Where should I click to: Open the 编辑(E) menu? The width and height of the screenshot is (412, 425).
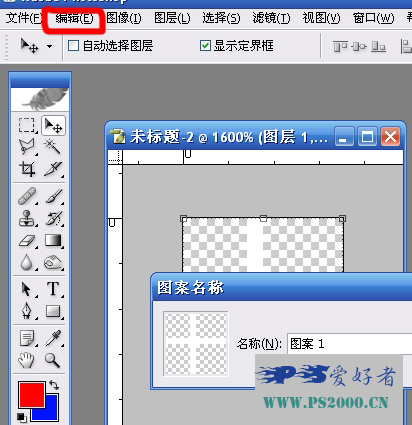point(74,18)
